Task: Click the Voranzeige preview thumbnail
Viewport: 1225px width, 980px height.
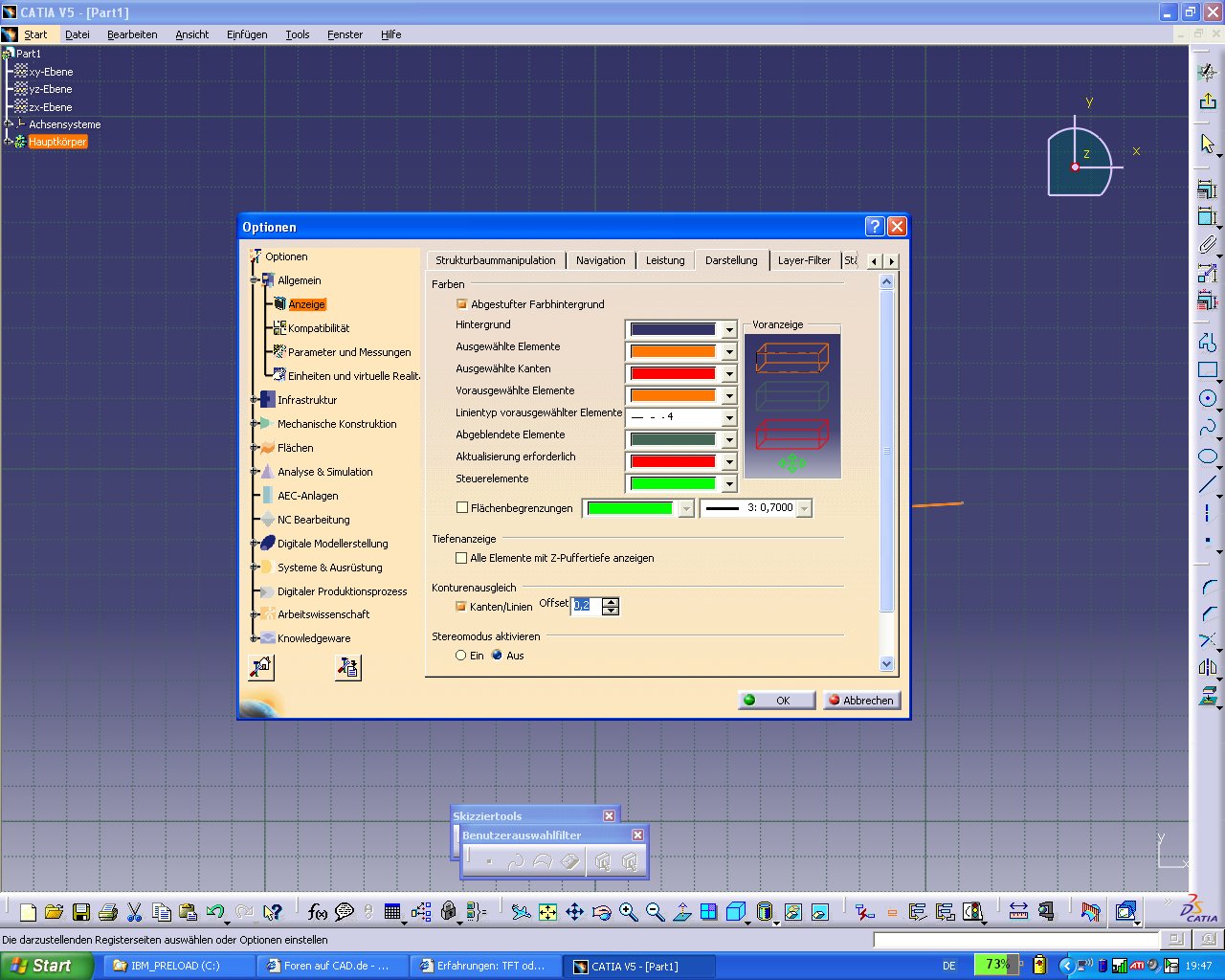Action: tap(792, 406)
